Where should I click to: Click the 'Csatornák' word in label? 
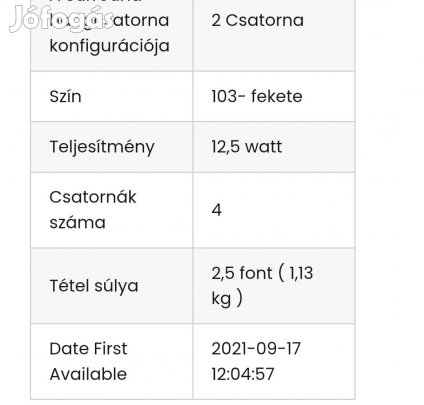(x=93, y=197)
